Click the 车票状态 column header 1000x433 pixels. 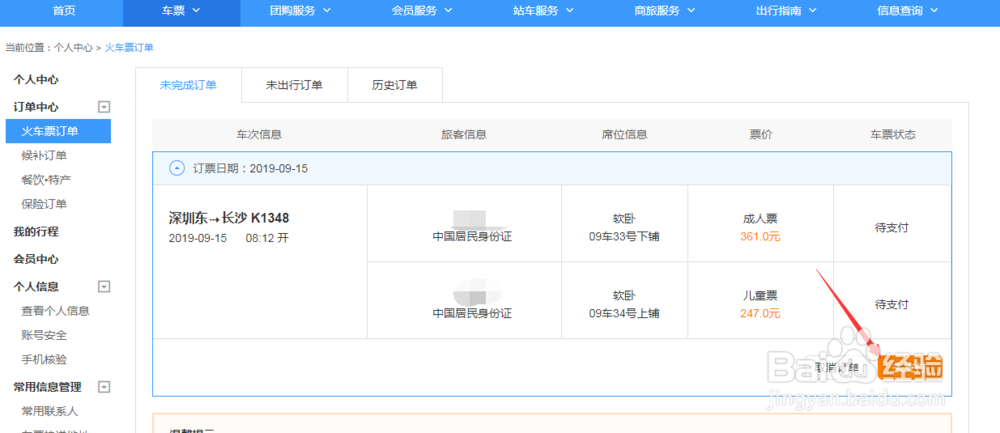click(x=893, y=135)
